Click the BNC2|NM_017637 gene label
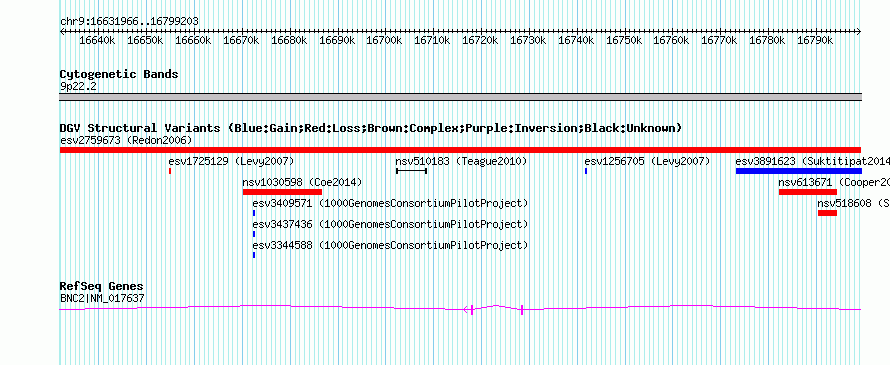 click(x=102, y=298)
